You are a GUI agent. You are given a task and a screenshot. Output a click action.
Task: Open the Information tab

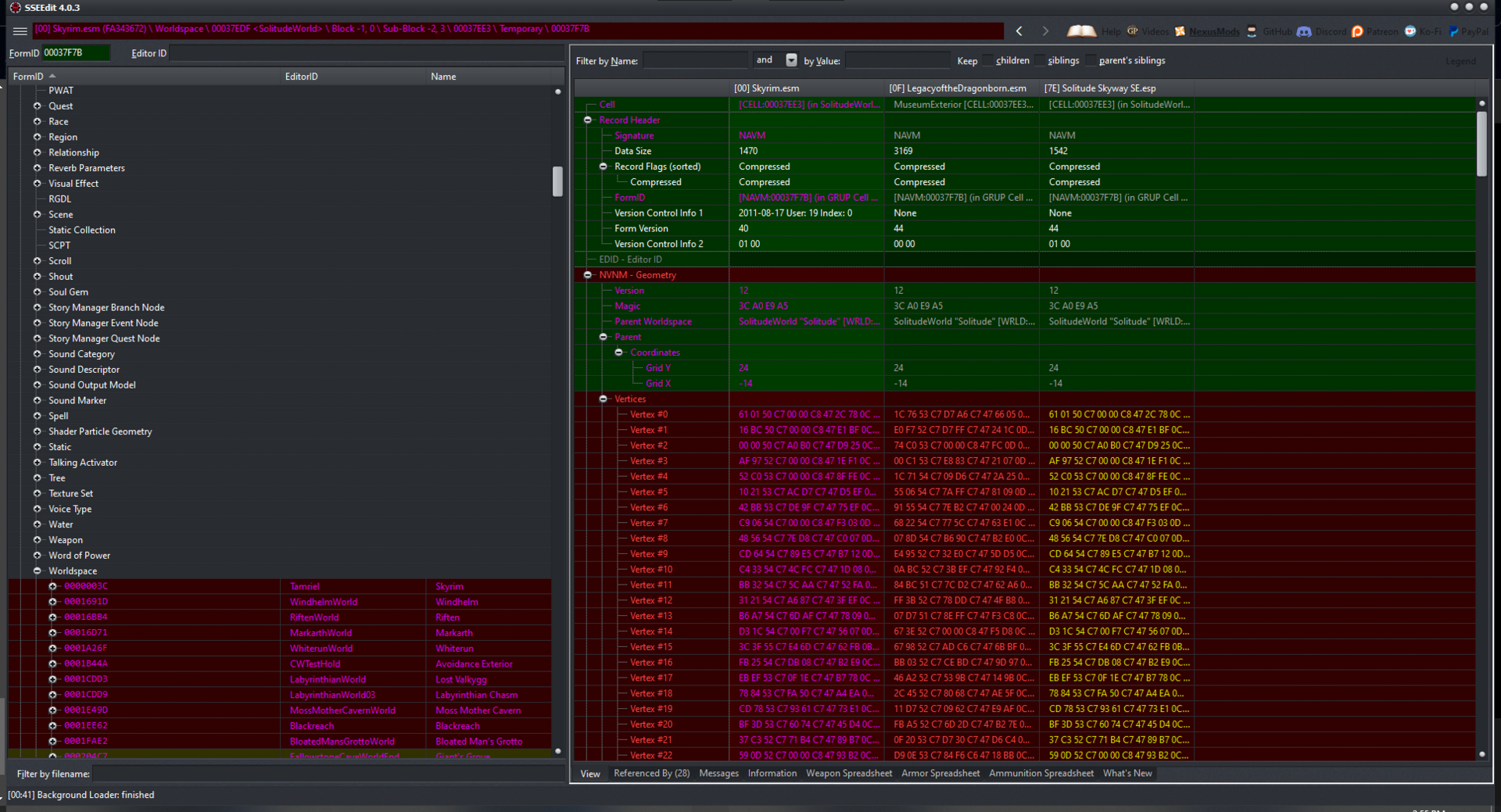click(x=772, y=774)
